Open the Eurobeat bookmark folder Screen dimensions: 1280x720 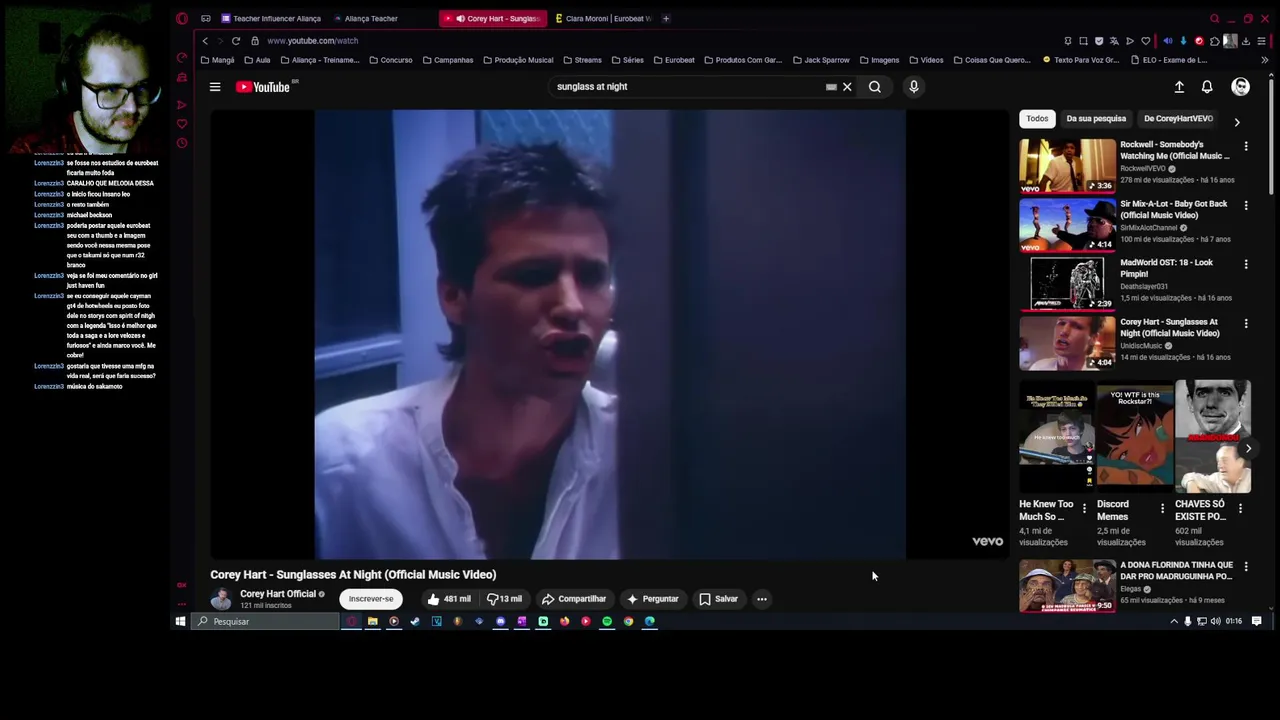(x=673, y=60)
